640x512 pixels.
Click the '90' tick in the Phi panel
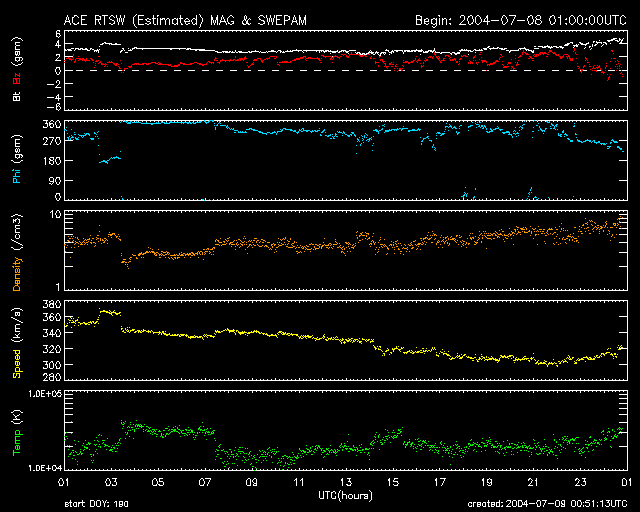55,180
